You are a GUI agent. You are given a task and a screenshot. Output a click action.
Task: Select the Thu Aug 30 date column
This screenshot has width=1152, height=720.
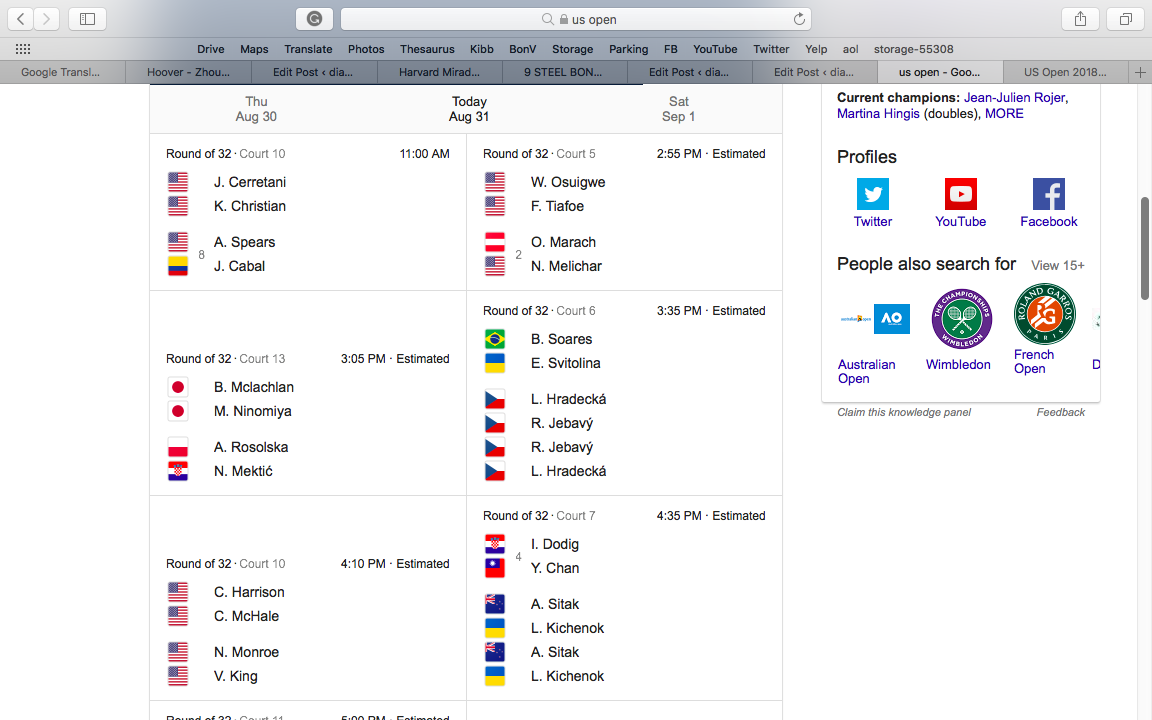pyautogui.click(x=256, y=109)
